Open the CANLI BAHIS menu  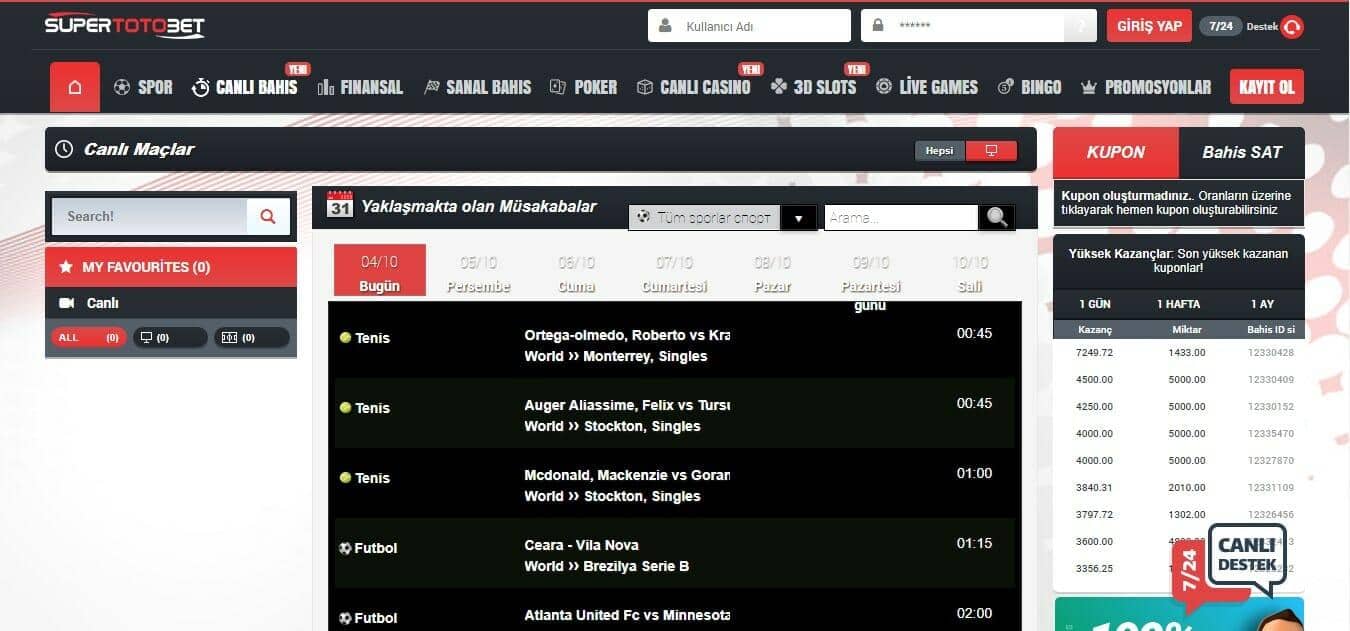point(245,87)
